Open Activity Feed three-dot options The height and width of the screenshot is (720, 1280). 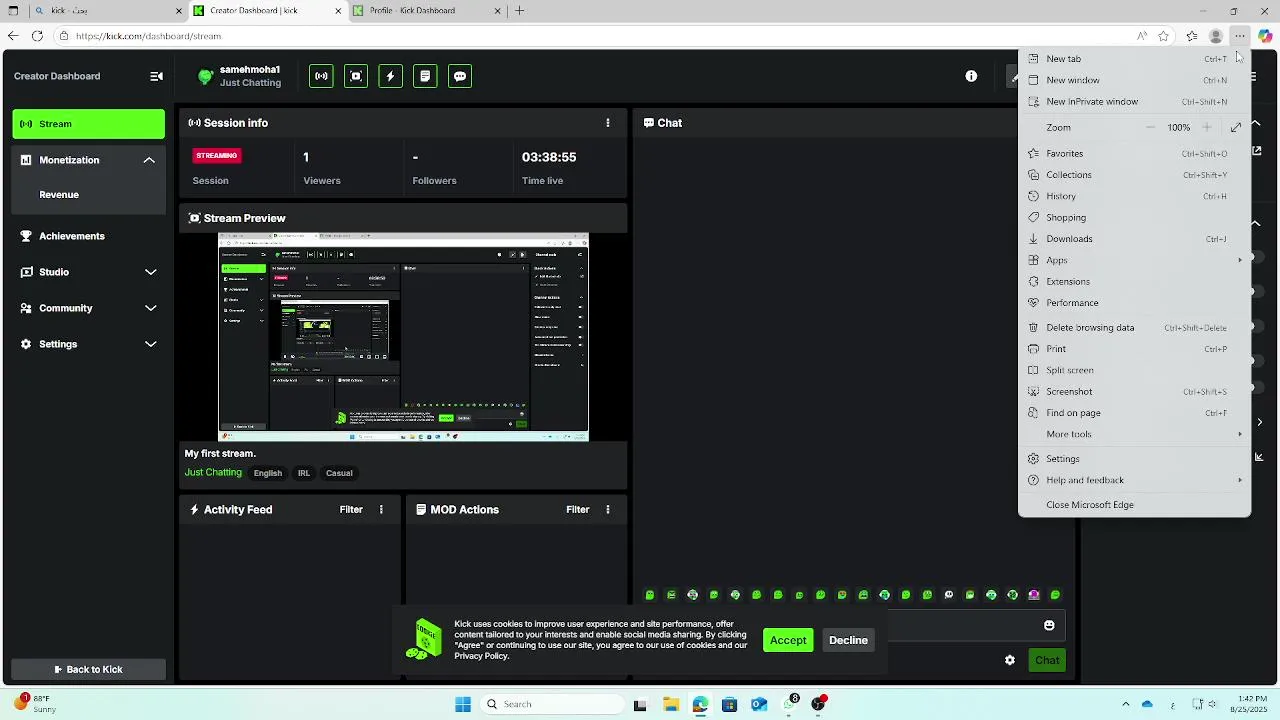[x=381, y=510]
